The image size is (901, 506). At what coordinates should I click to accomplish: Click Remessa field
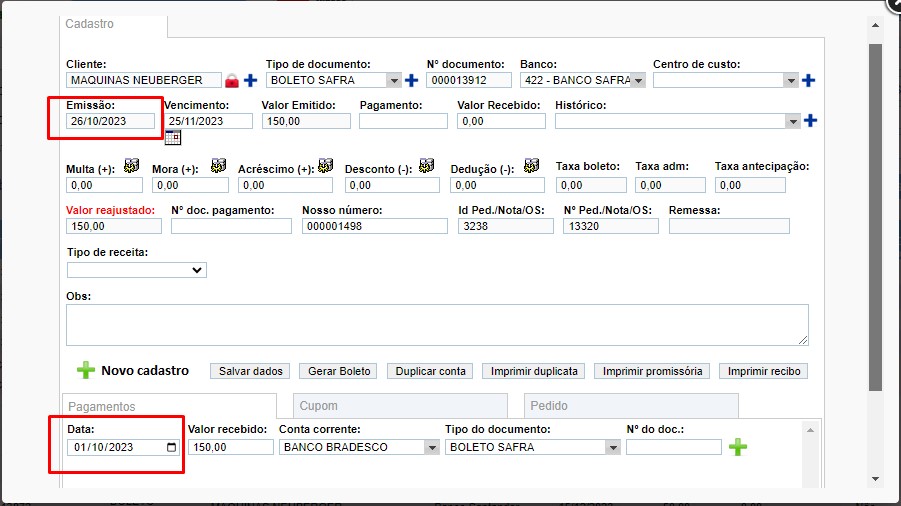(729, 226)
